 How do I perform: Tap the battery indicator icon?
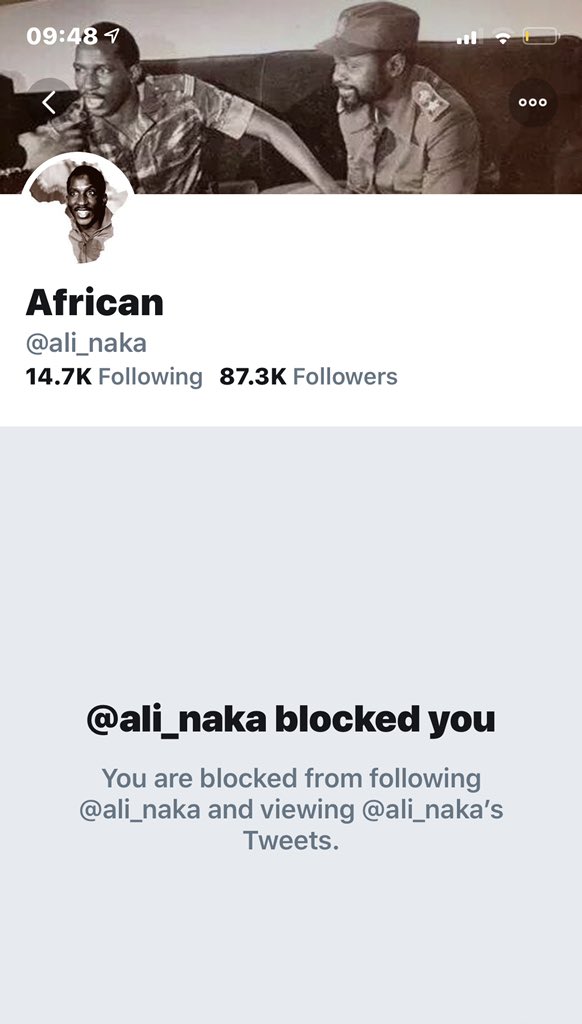pyautogui.click(x=540, y=37)
